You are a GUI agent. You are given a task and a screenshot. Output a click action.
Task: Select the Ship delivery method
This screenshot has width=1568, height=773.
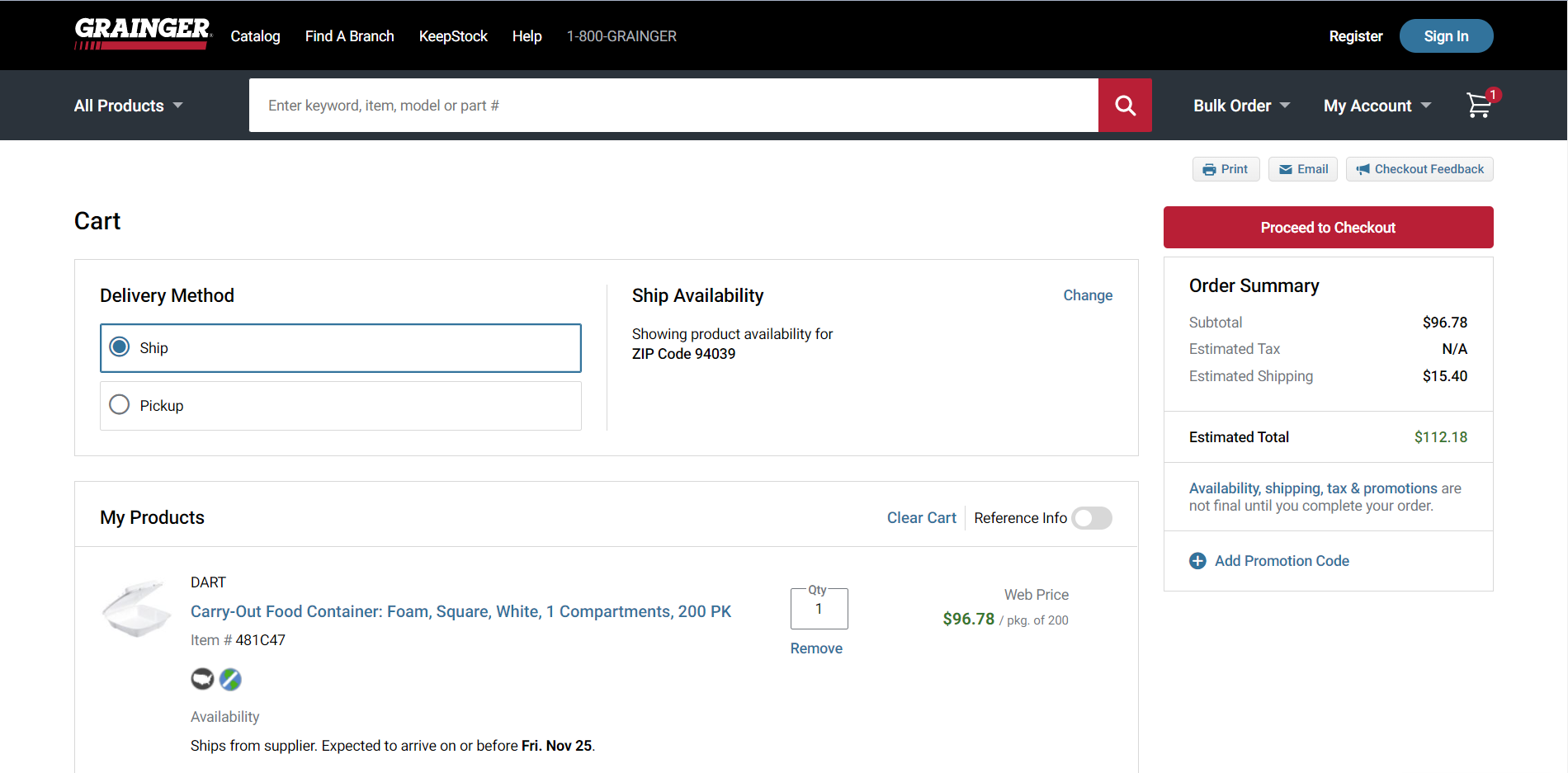point(119,347)
